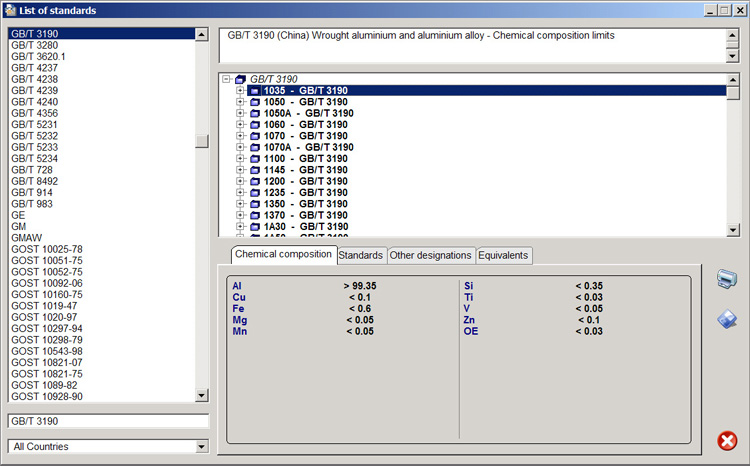Image resolution: width=750 pixels, height=466 pixels.
Task: Click the Fe element label
Action: 238,309
